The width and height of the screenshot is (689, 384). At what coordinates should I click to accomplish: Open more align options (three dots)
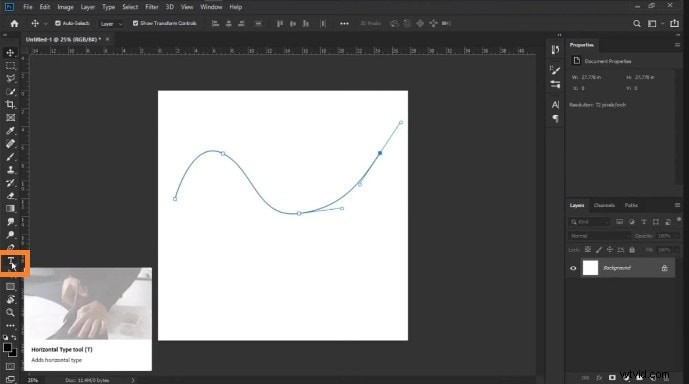click(x=344, y=24)
